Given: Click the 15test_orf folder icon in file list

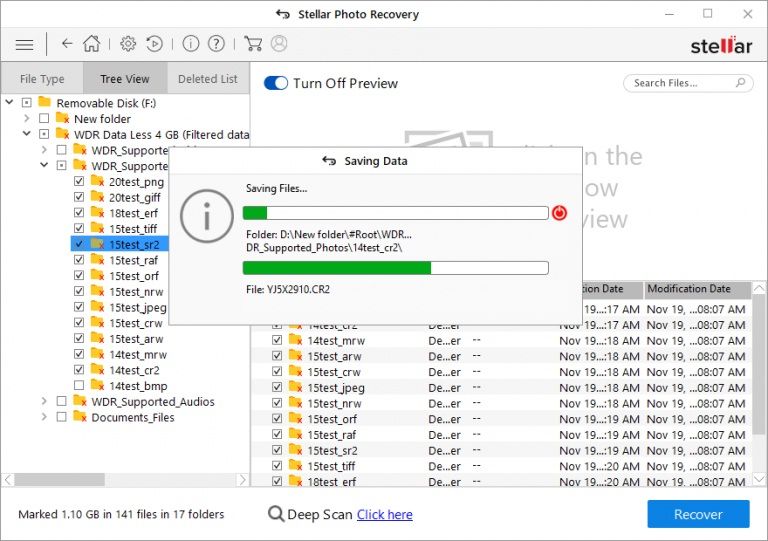Looking at the screenshot, I should click(295, 418).
